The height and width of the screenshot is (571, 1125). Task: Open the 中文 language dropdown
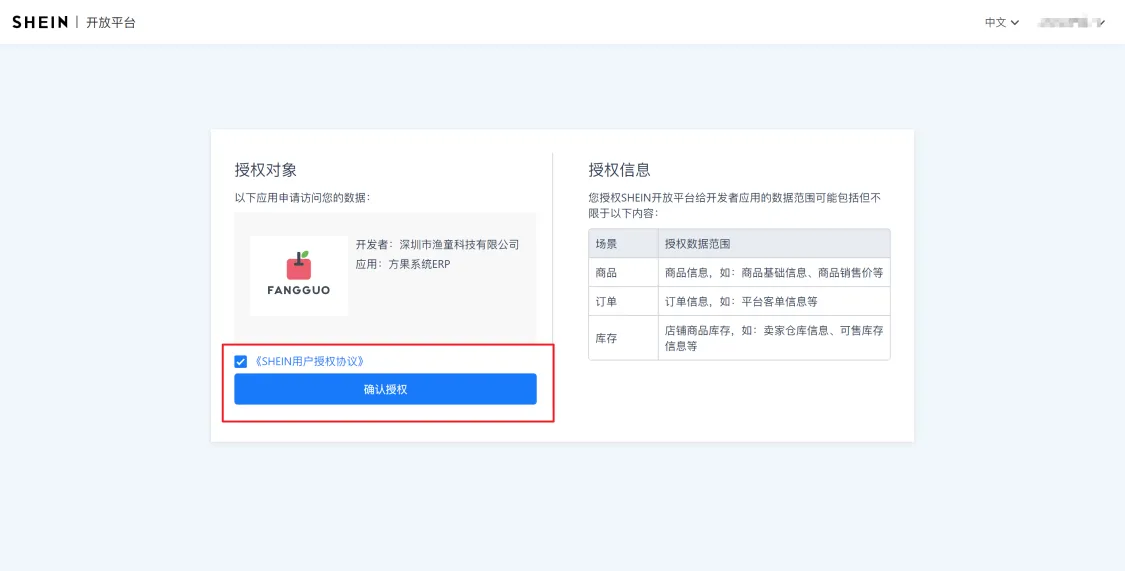coord(1002,22)
